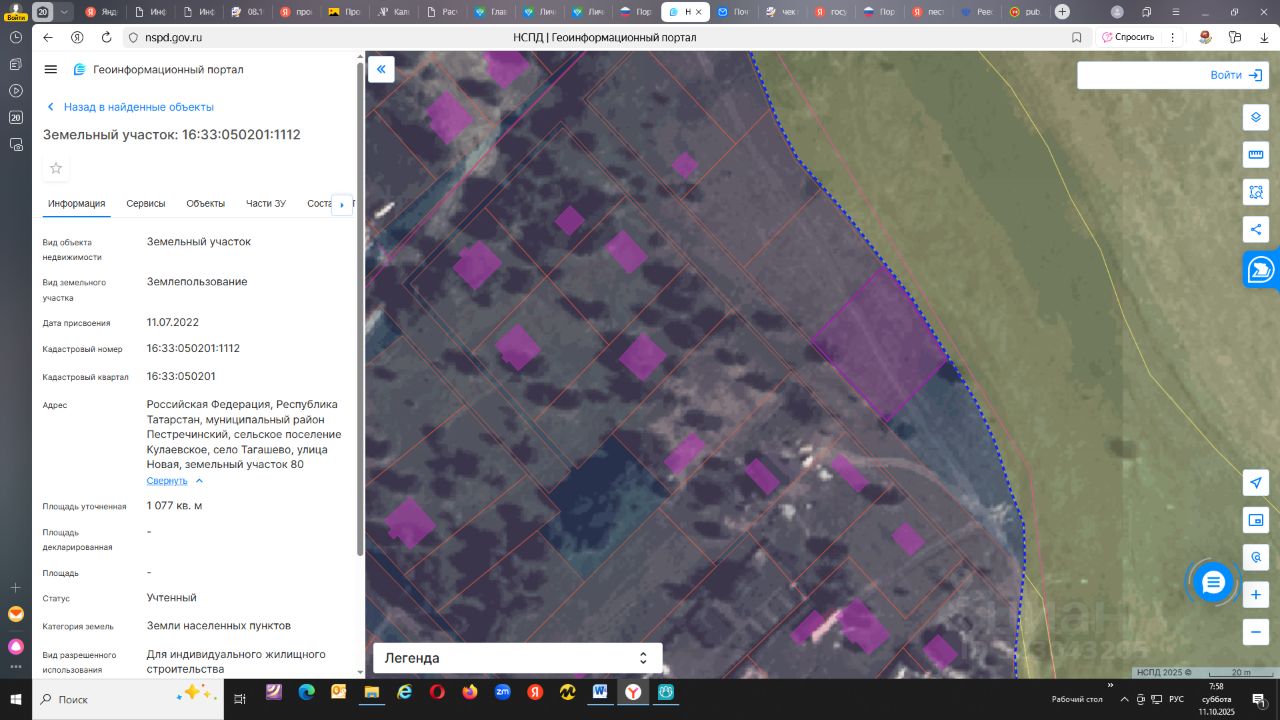
Task: Open the Объекты tab
Action: pos(205,204)
